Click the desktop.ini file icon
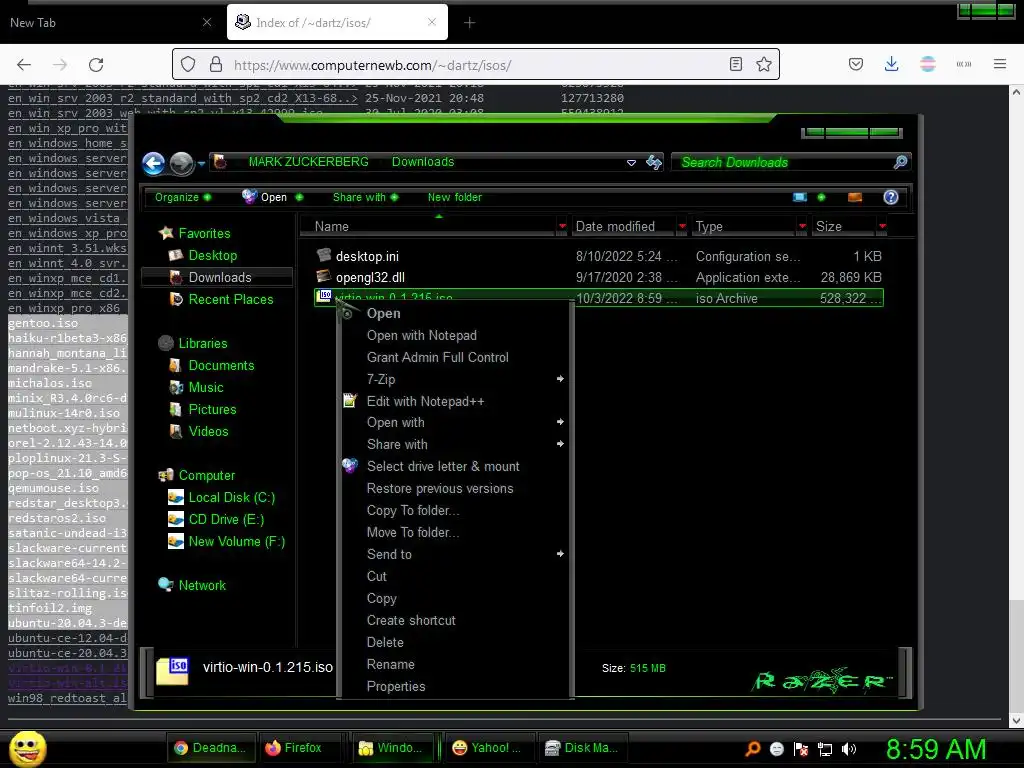1024x768 pixels. (x=324, y=255)
